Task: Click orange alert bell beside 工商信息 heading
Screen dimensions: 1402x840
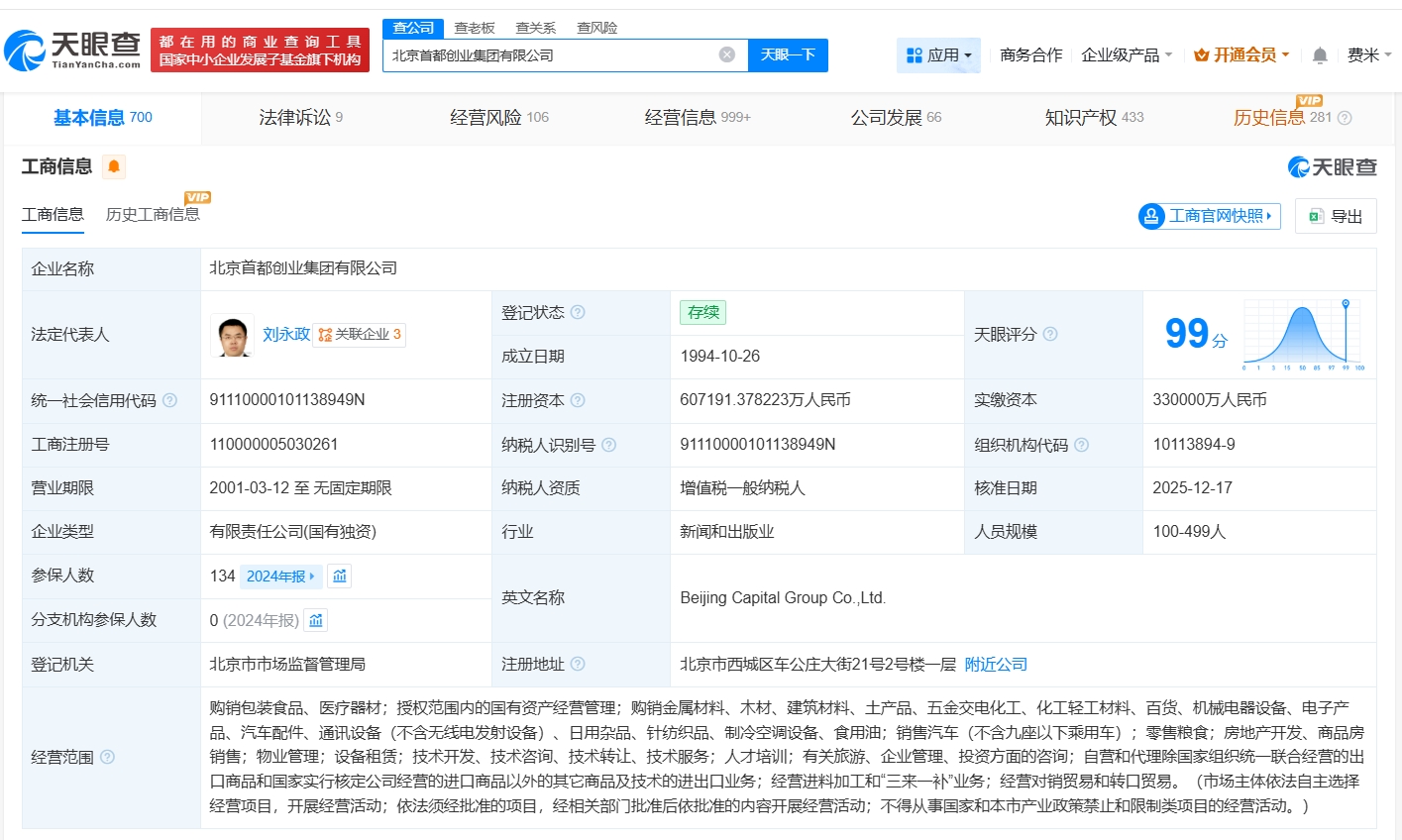Action: pyautogui.click(x=114, y=166)
